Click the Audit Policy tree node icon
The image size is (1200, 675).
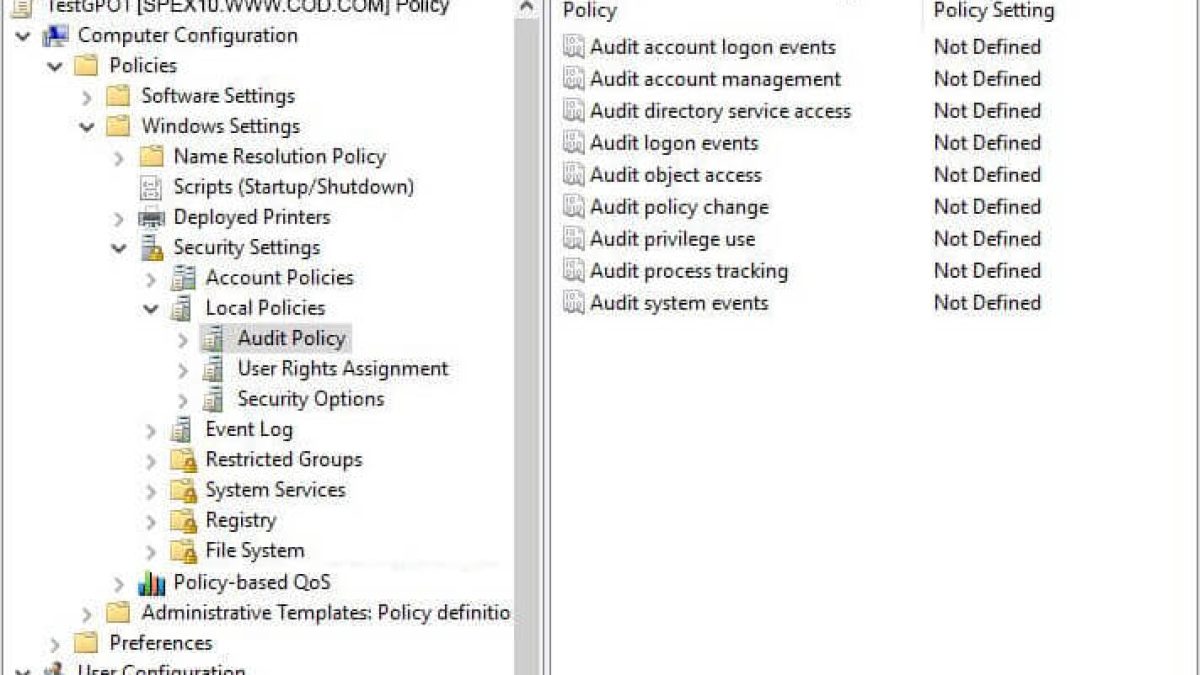coord(213,339)
